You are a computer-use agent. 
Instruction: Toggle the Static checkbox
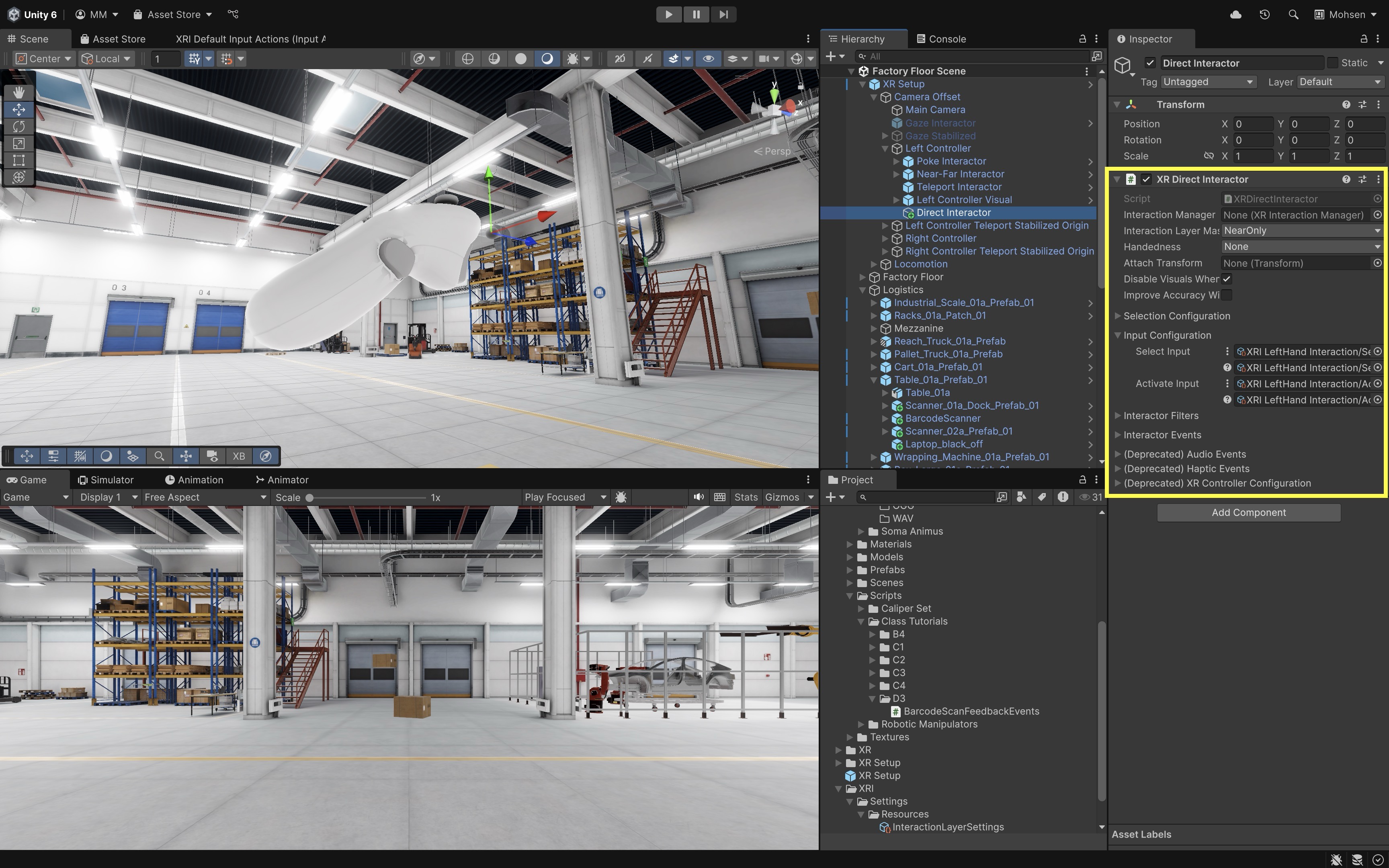pos(1333,63)
